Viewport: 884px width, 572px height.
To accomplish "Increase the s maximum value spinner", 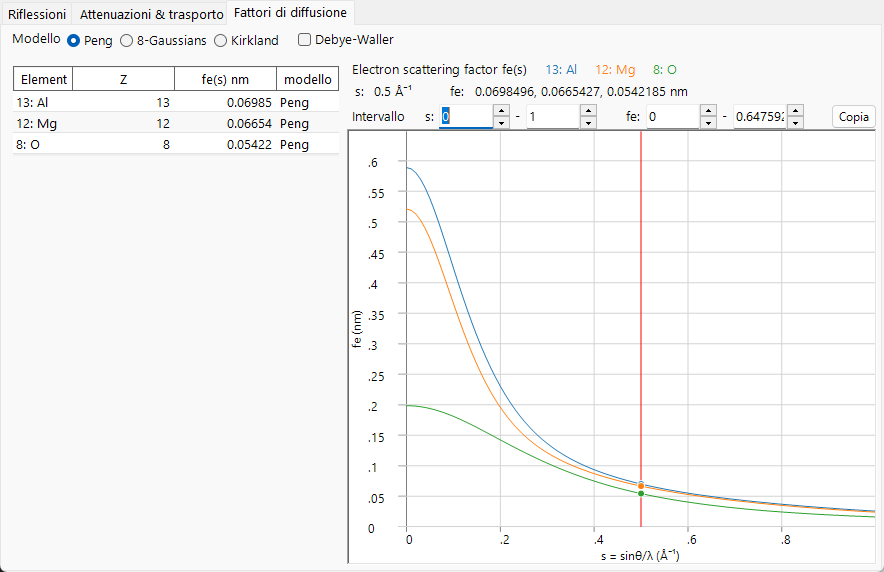I will [x=588, y=110].
